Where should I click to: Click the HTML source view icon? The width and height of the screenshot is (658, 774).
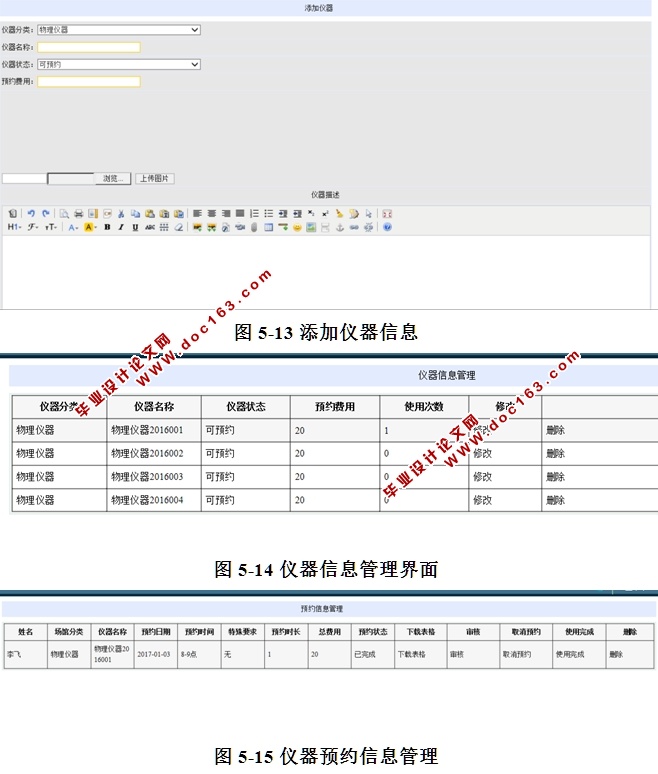pos(13,213)
